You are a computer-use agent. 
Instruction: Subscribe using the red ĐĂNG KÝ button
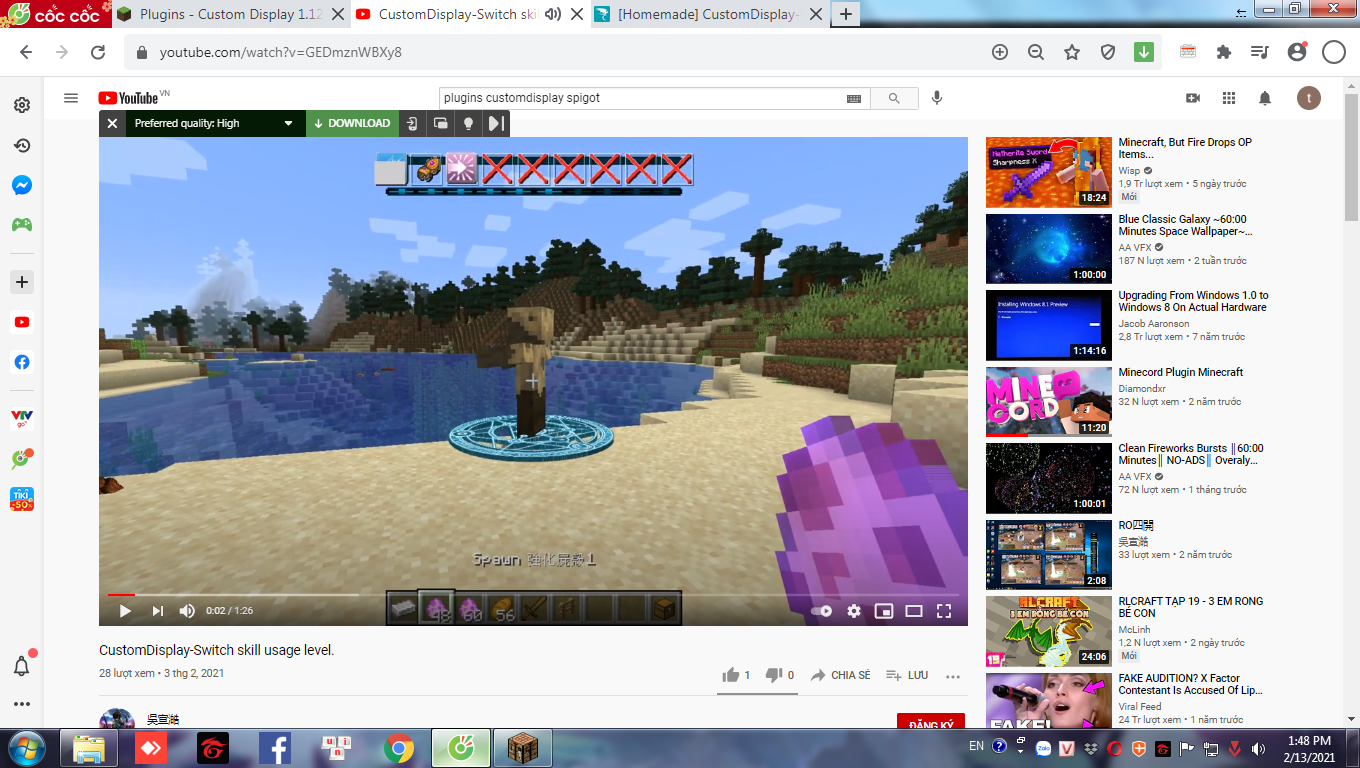point(931,721)
